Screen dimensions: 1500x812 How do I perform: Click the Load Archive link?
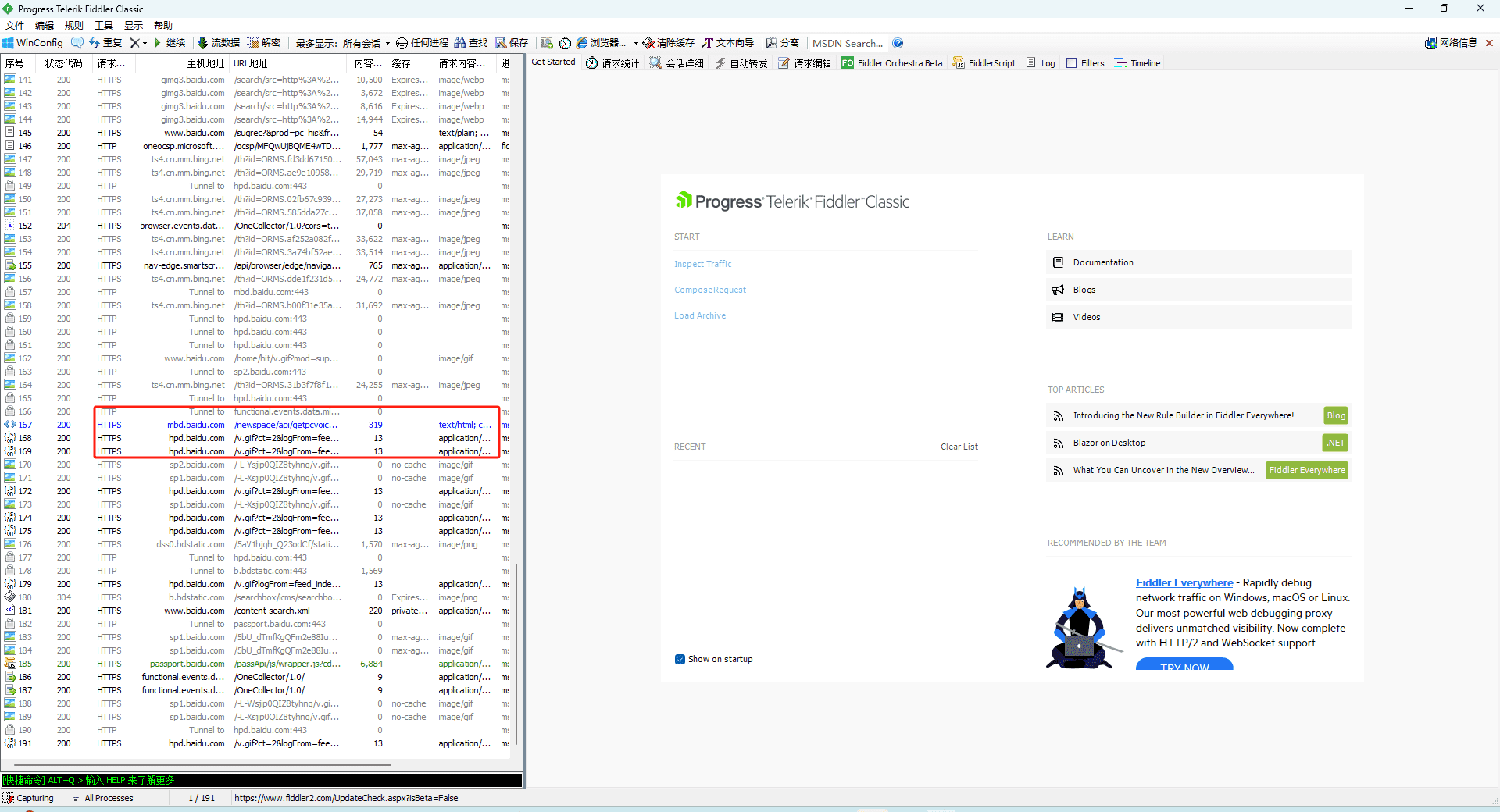[x=700, y=315]
